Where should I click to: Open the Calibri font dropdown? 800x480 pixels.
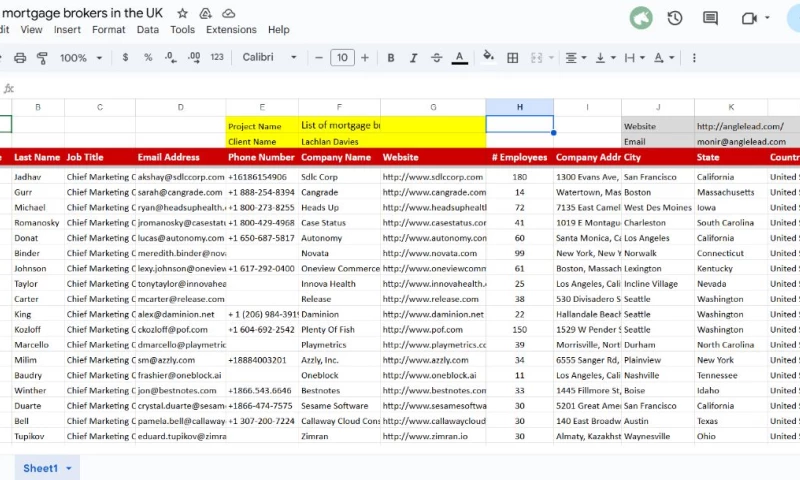pyautogui.click(x=270, y=58)
